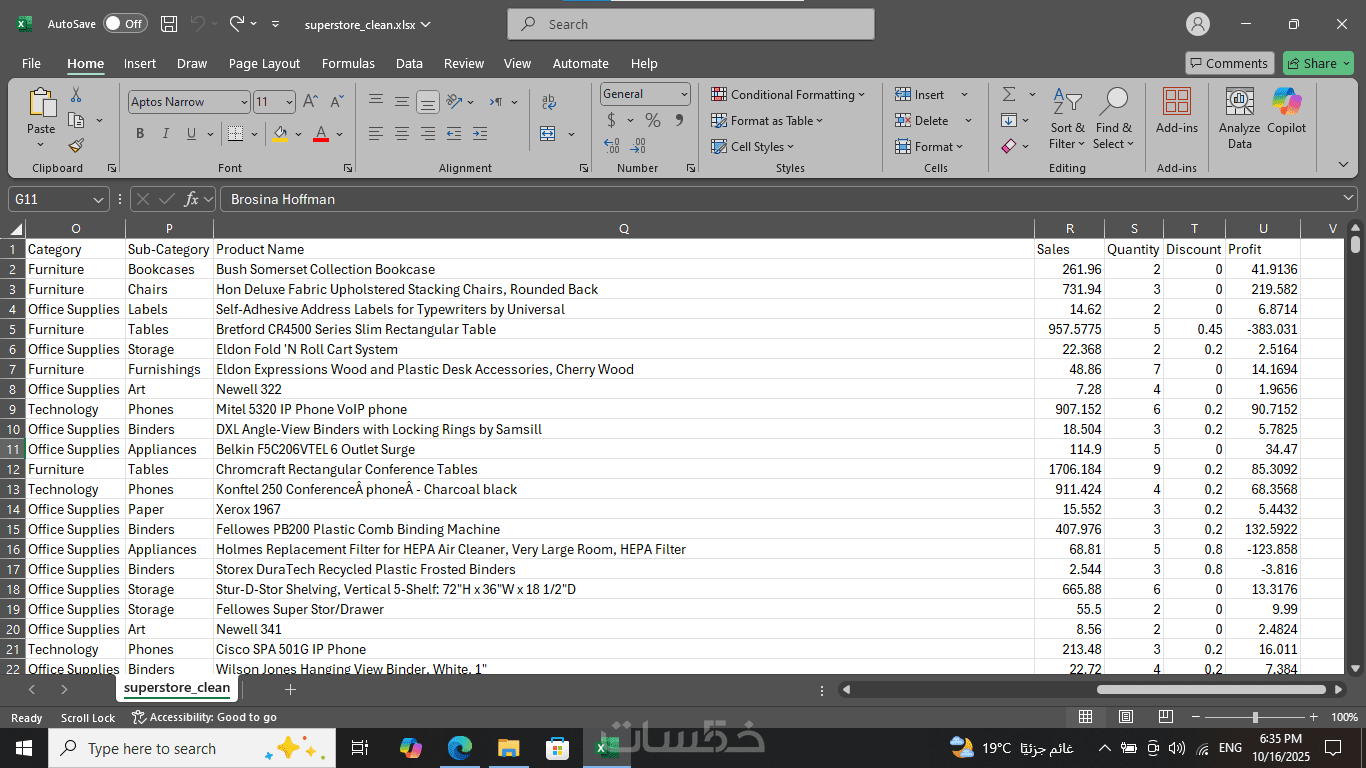This screenshot has width=1366, height=768.
Task: Click the Accounting dollar format icon
Action: (x=612, y=120)
